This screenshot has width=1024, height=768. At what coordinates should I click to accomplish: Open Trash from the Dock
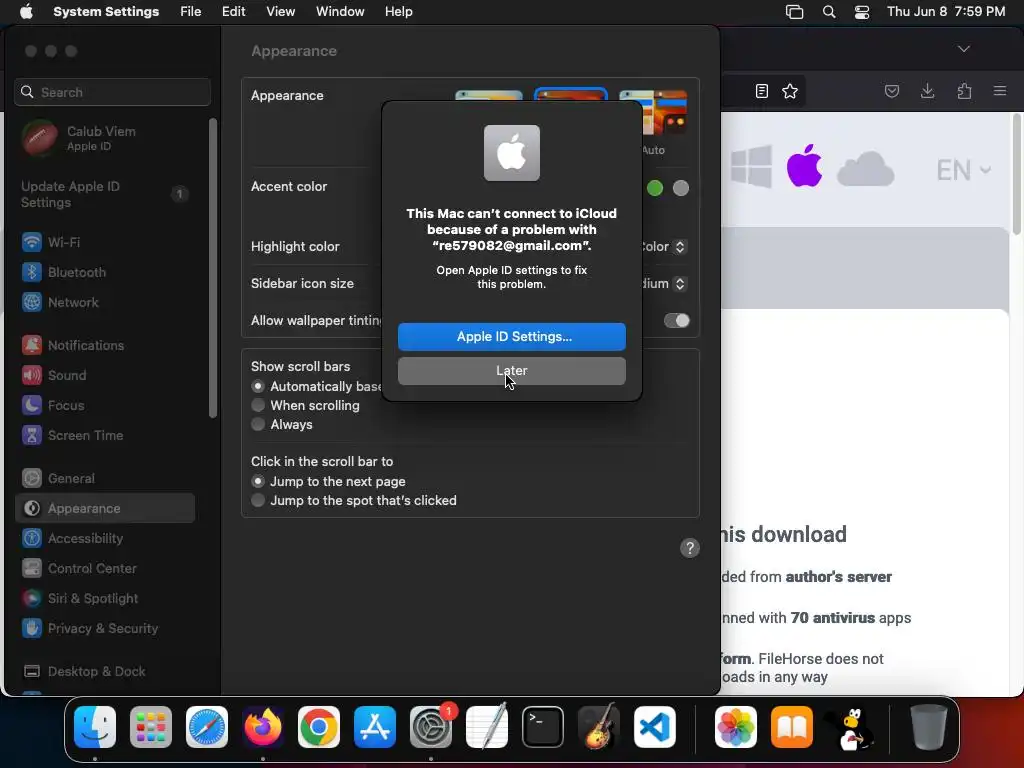[929, 727]
